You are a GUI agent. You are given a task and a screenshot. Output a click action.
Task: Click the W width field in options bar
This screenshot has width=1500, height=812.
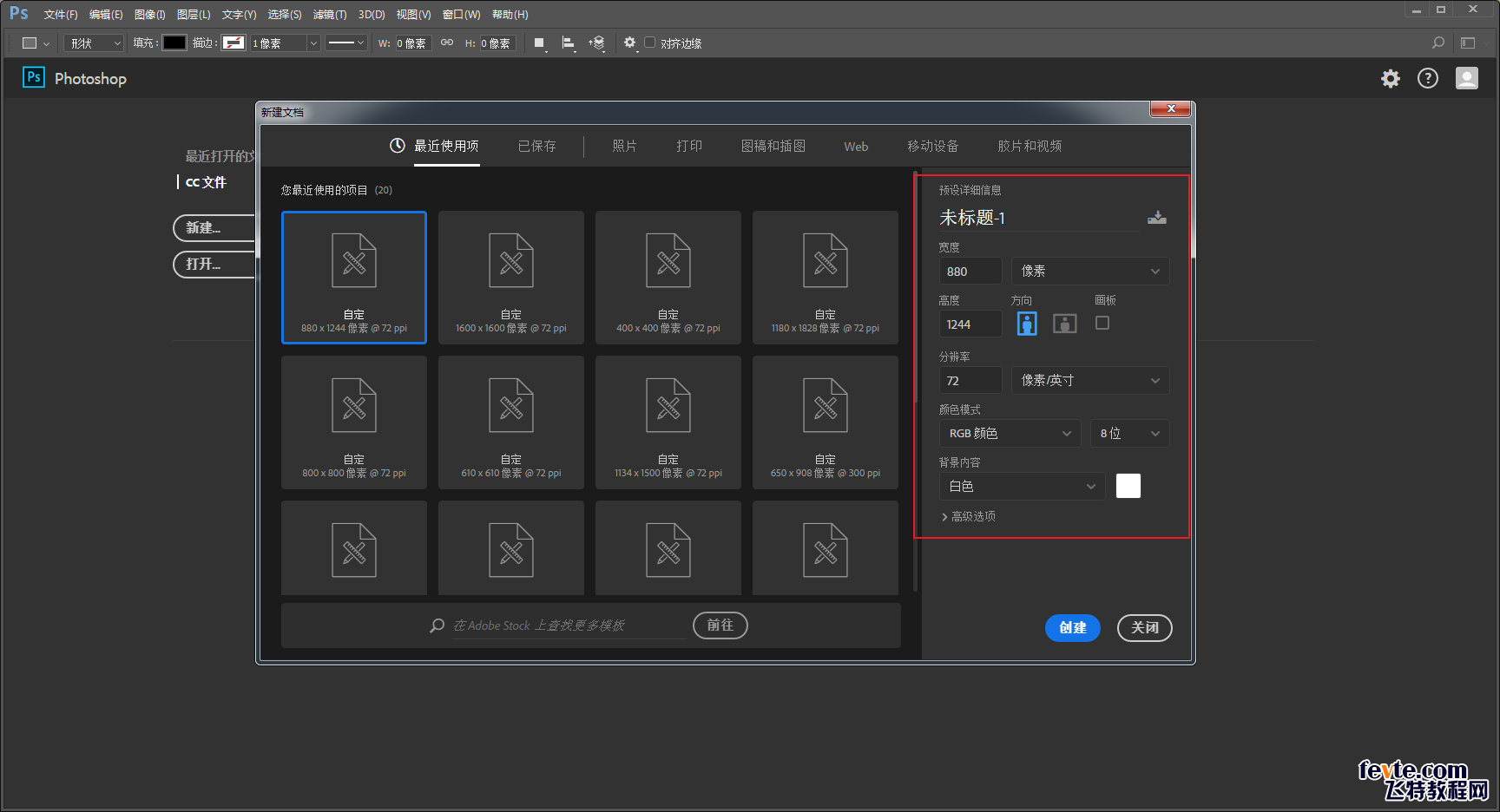tap(413, 43)
